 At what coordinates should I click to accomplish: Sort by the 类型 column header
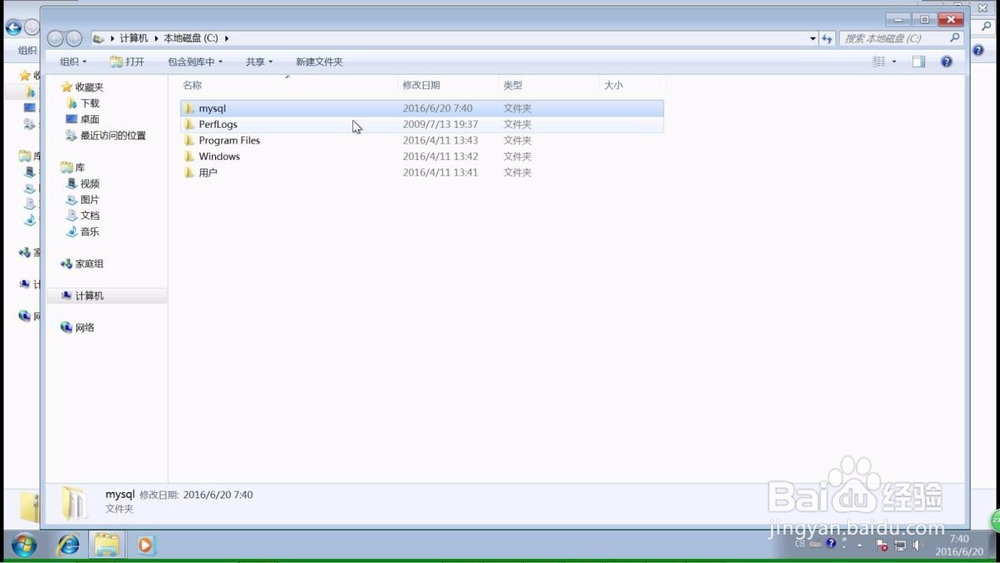(x=512, y=85)
